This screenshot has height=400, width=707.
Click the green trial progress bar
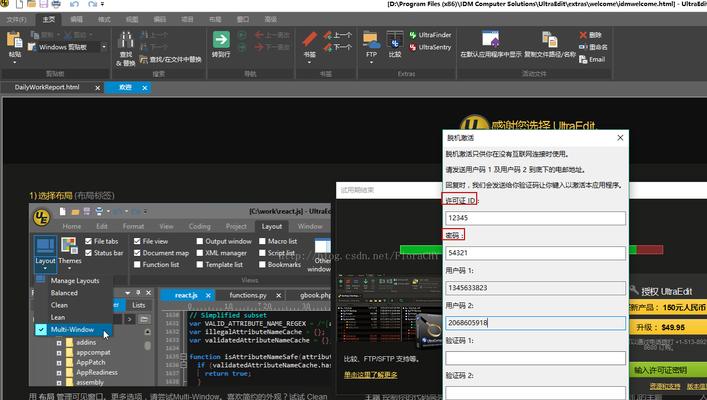click(x=421, y=249)
